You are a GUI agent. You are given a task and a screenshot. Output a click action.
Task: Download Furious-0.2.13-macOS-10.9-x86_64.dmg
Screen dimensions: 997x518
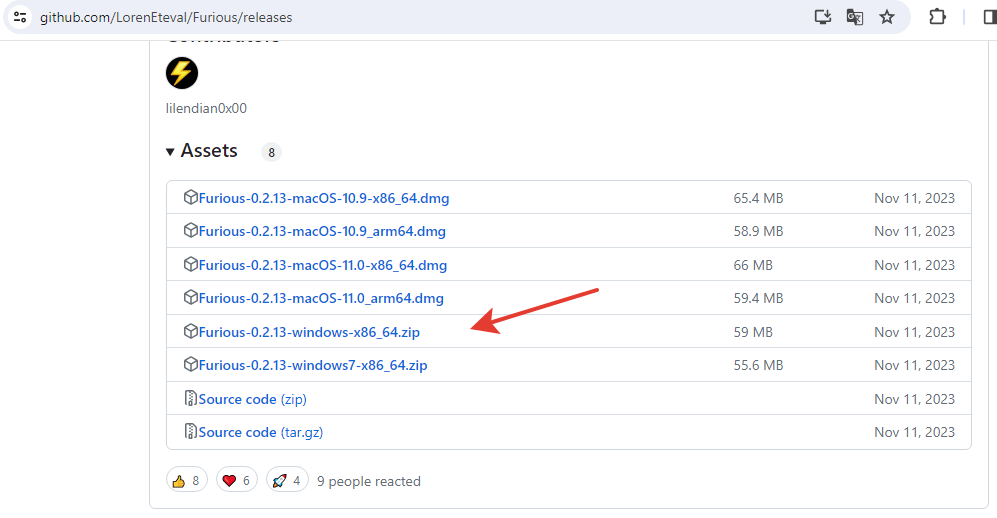[324, 198]
